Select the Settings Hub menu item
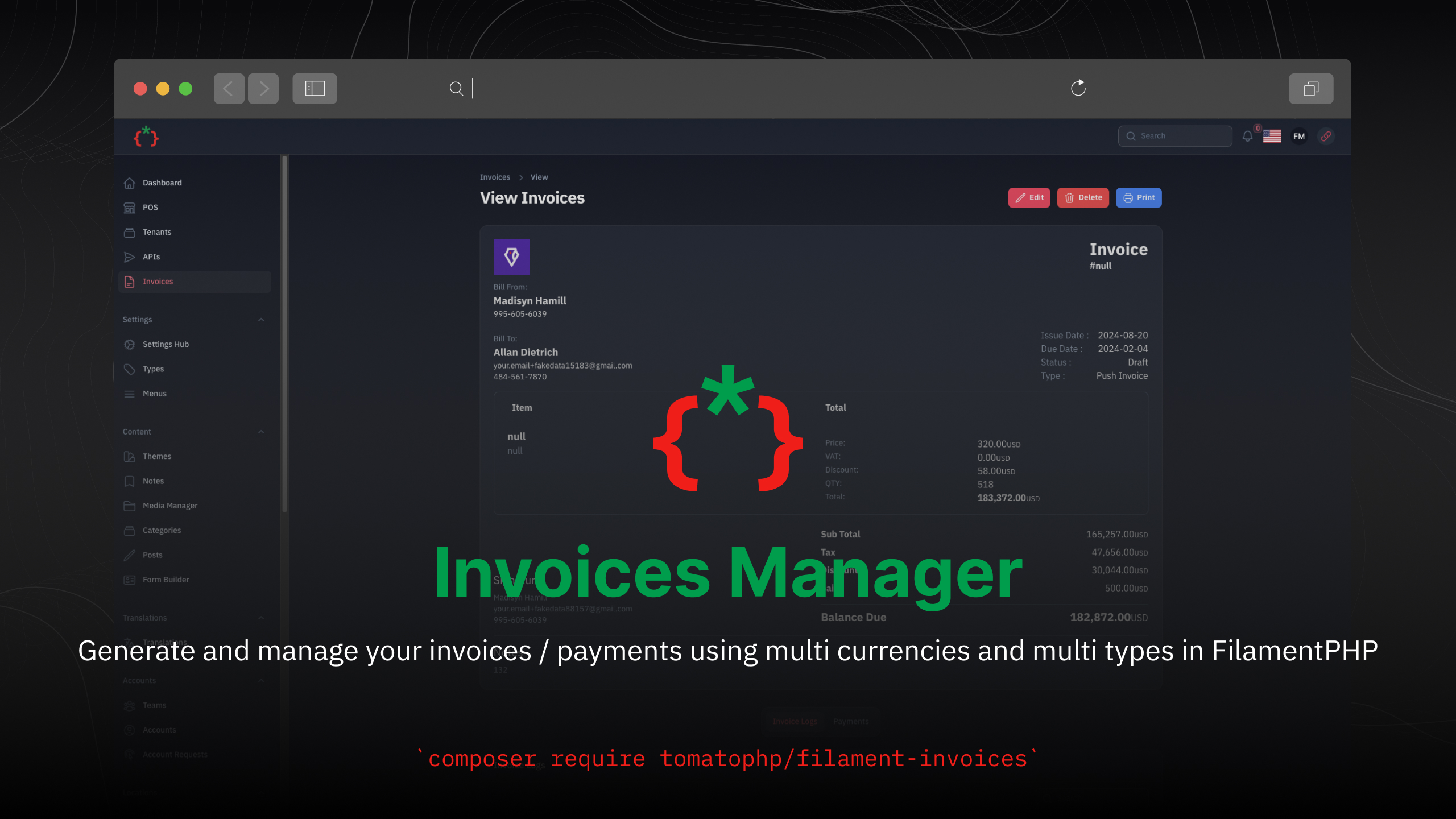1456x819 pixels. (x=165, y=344)
